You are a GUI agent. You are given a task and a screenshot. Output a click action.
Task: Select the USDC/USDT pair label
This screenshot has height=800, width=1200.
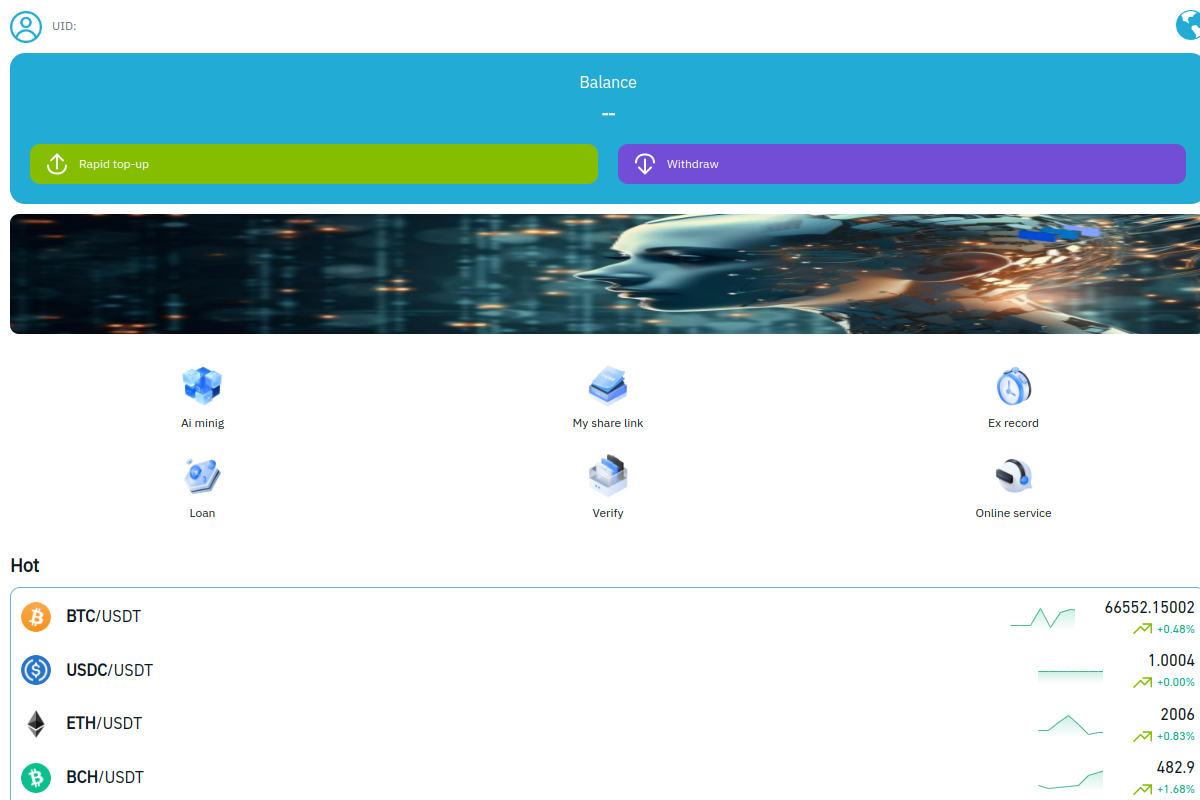(x=110, y=670)
